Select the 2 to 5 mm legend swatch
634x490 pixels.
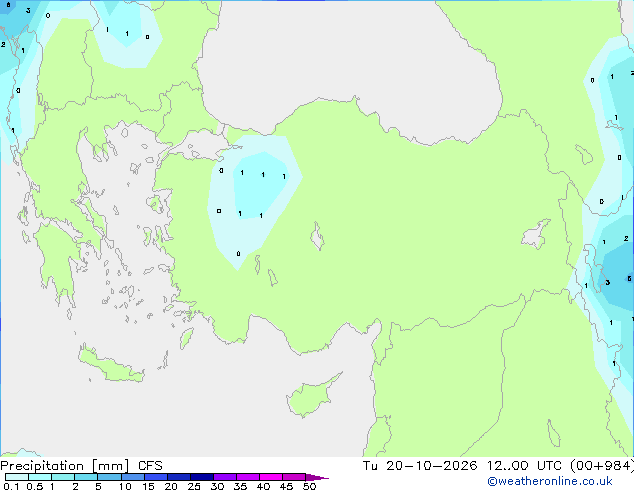(86, 477)
